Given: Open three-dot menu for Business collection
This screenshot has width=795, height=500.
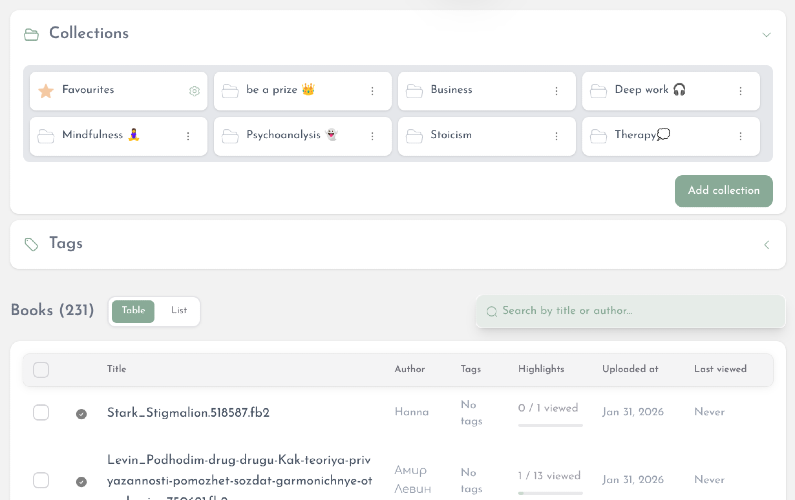Looking at the screenshot, I should point(556,91).
